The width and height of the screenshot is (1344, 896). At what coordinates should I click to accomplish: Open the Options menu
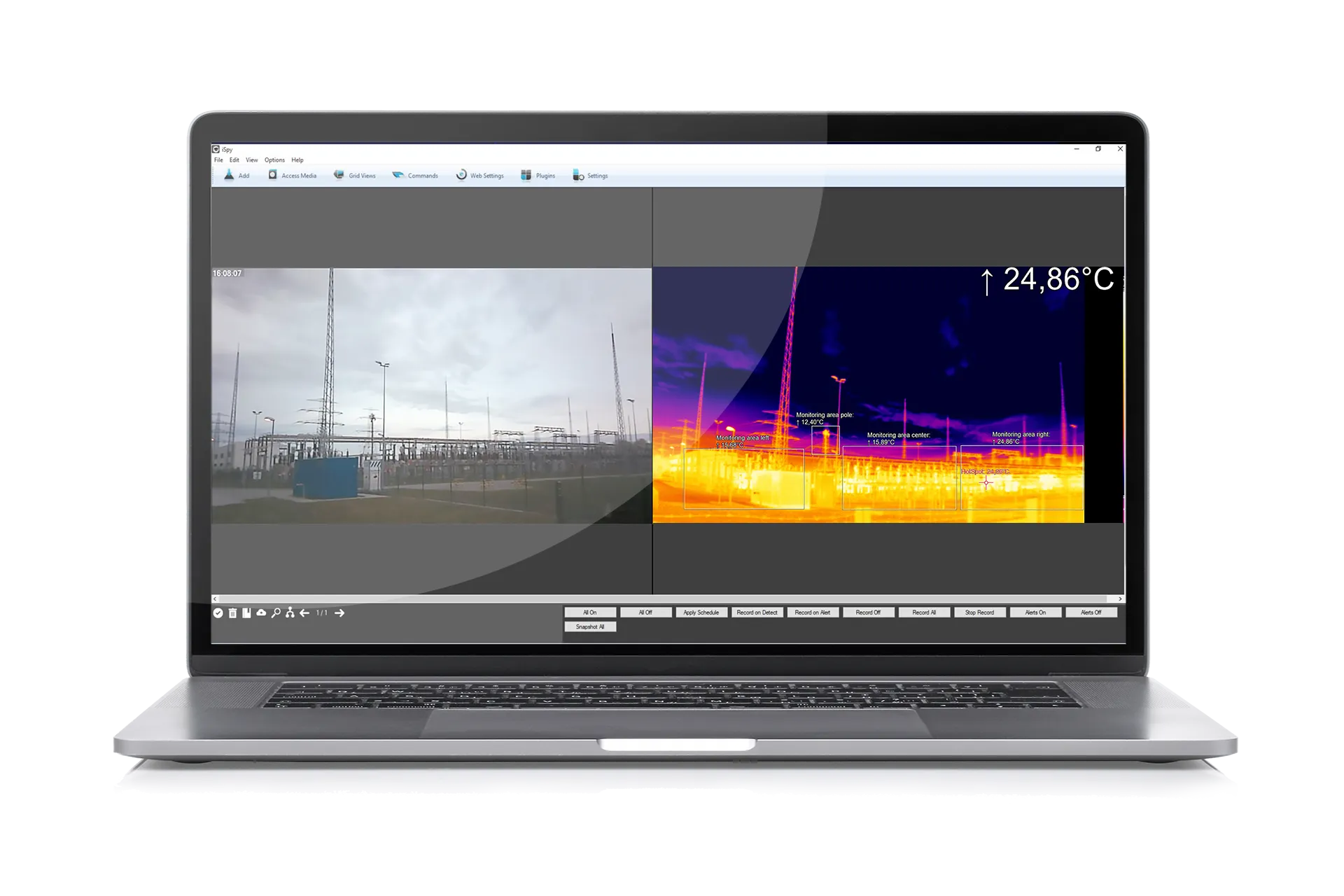tap(274, 160)
